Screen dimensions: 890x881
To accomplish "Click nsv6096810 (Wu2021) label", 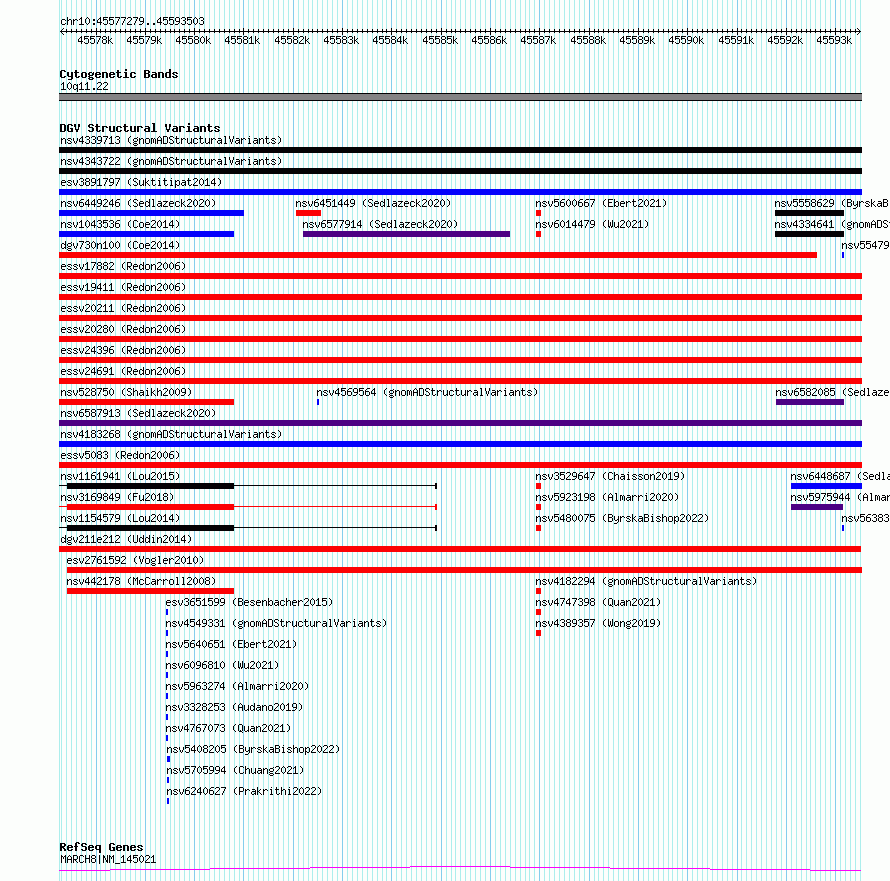I will pos(222,665).
